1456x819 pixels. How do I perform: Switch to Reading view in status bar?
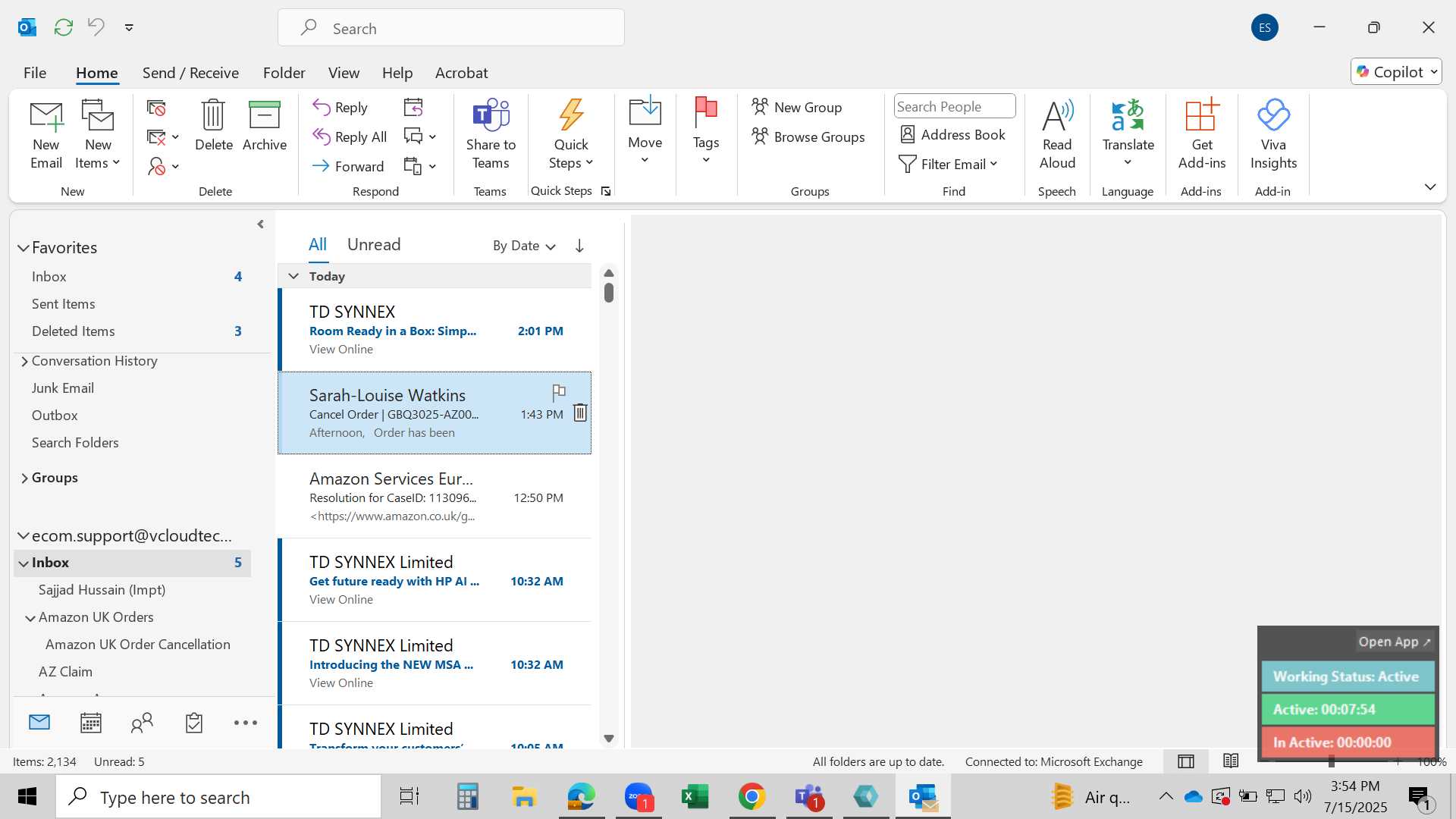pyautogui.click(x=1231, y=761)
